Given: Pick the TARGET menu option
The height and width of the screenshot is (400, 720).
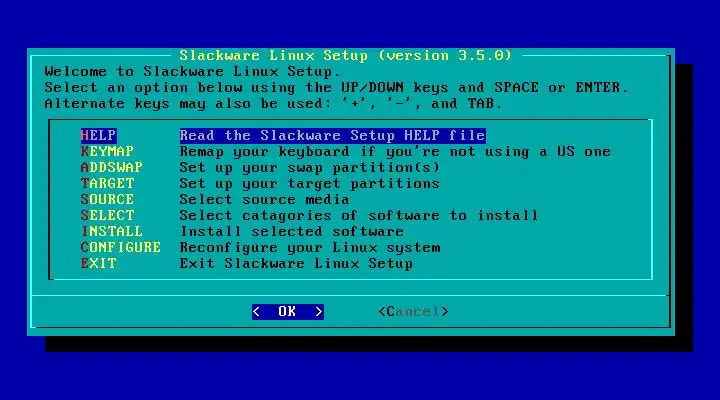Looking at the screenshot, I should pyautogui.click(x=107, y=183).
